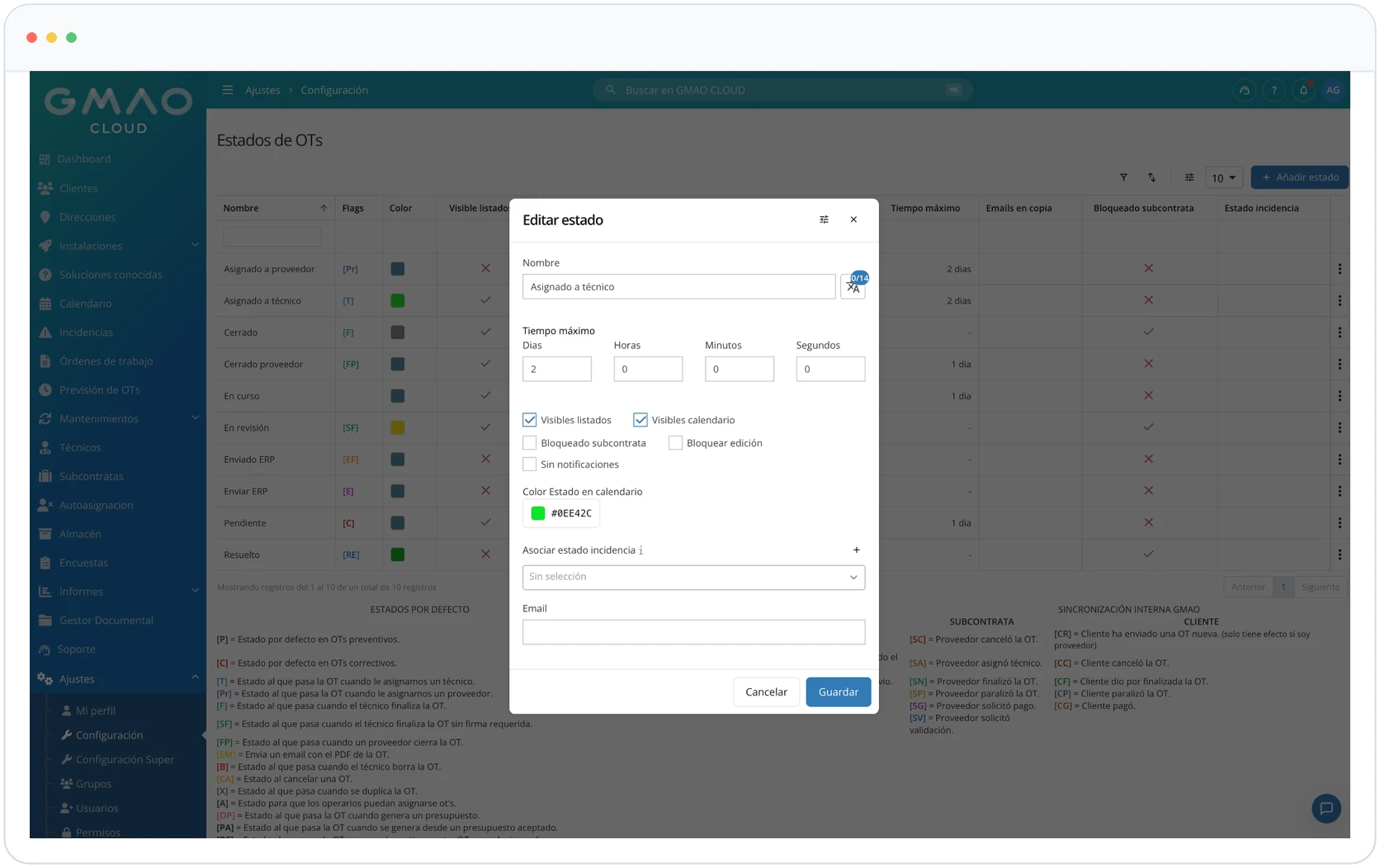Open the Sin selección dropdown
Image resolution: width=1380 pixels, height=868 pixels.
pos(693,577)
